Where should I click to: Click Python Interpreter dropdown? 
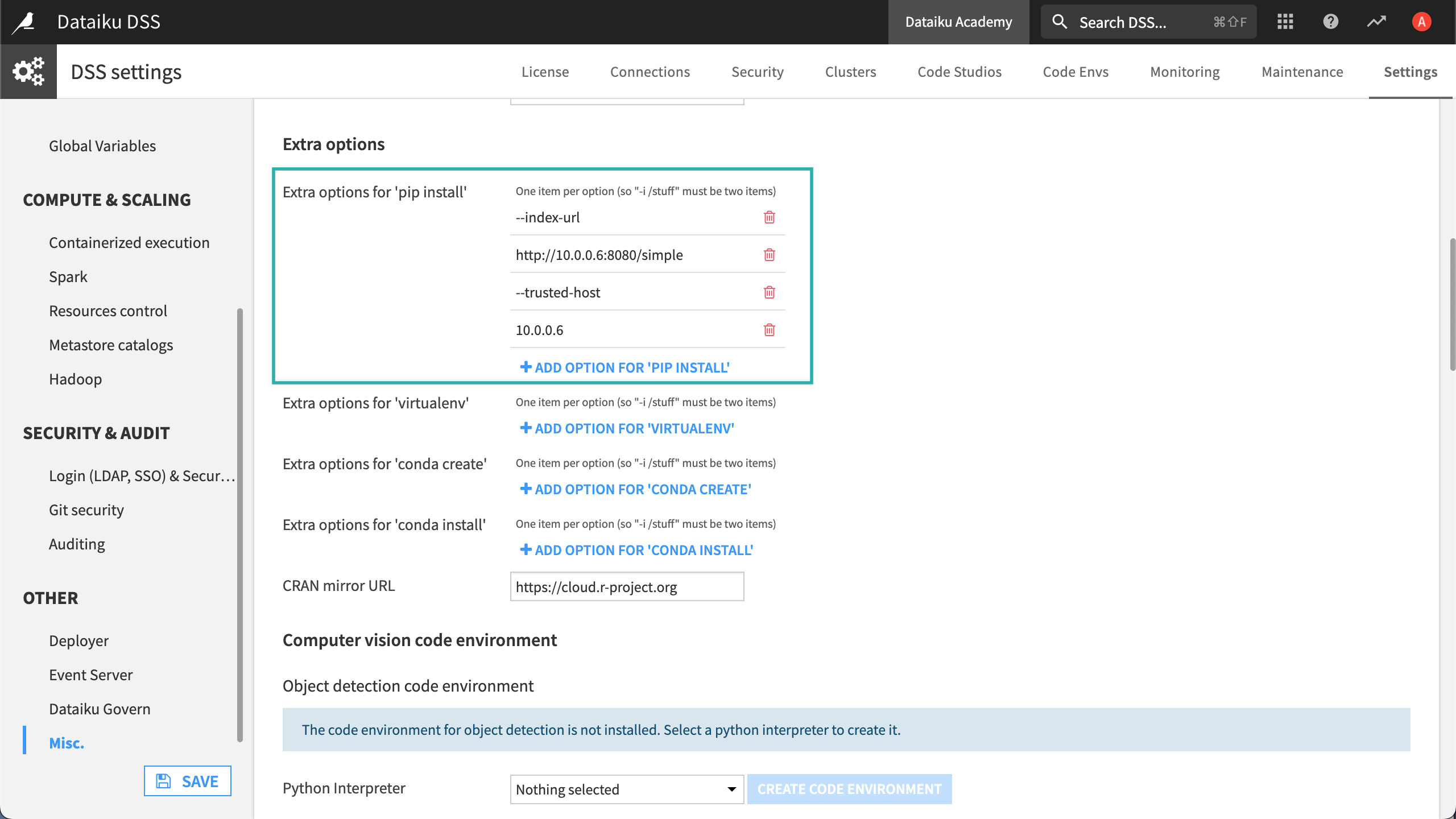pos(626,789)
